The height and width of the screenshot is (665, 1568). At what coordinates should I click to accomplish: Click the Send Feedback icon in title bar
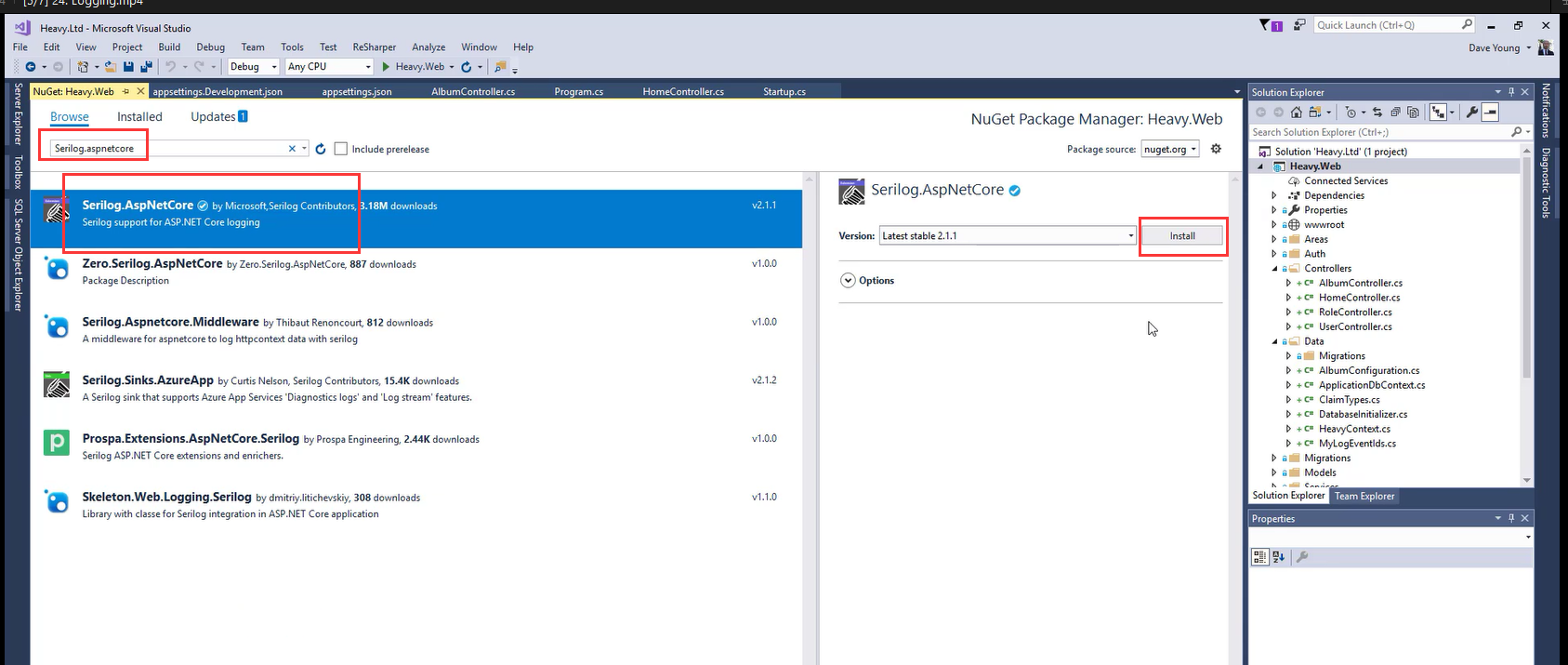coord(1298,25)
